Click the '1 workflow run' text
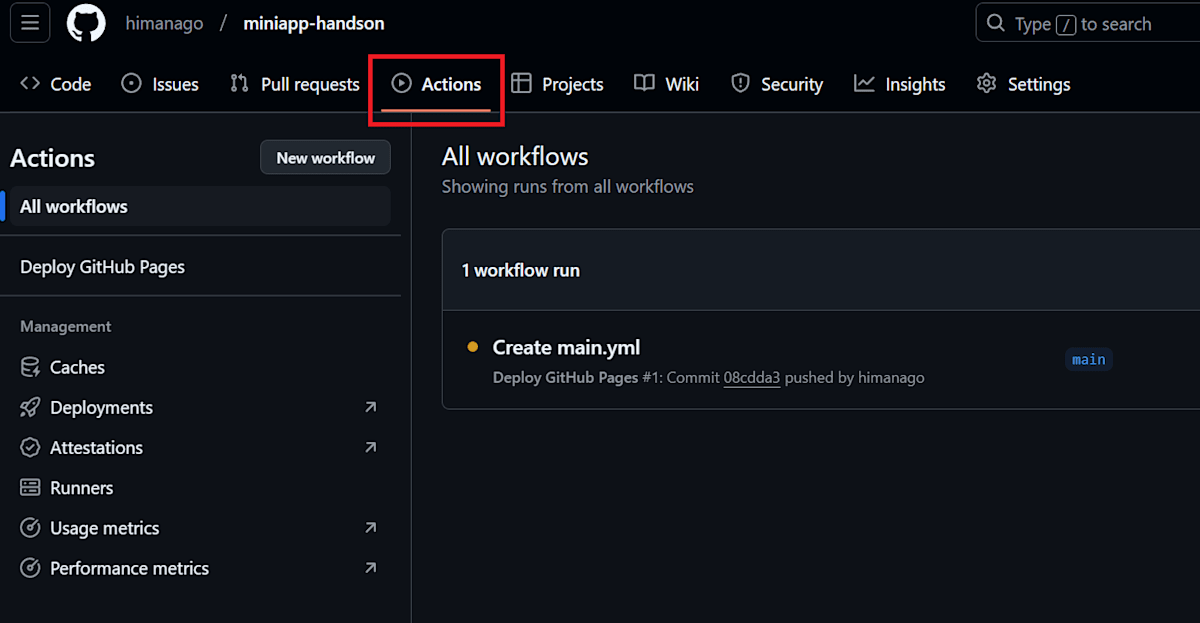The image size is (1200, 623). click(x=520, y=270)
